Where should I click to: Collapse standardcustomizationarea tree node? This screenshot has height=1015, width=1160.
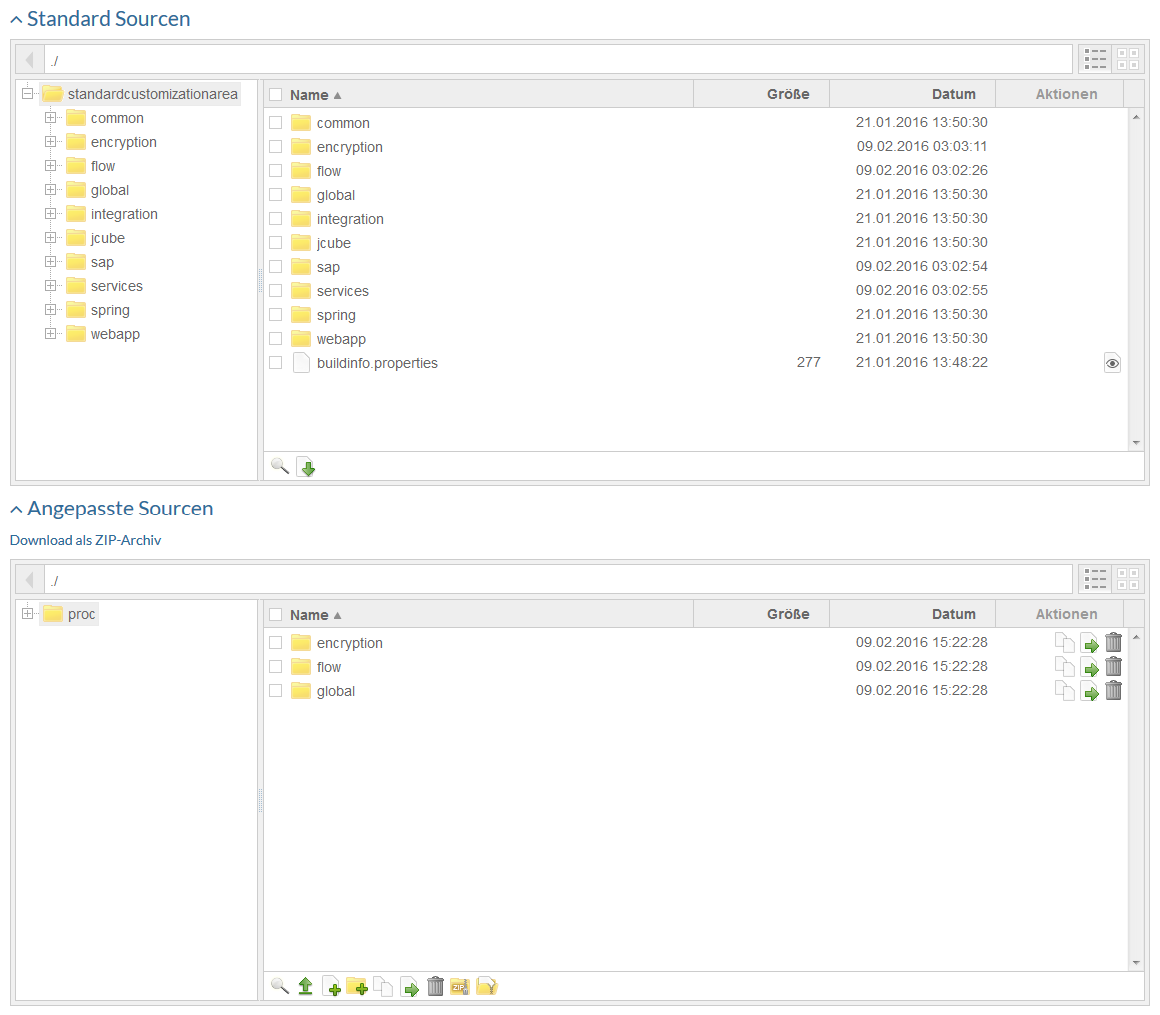pyautogui.click(x=27, y=93)
